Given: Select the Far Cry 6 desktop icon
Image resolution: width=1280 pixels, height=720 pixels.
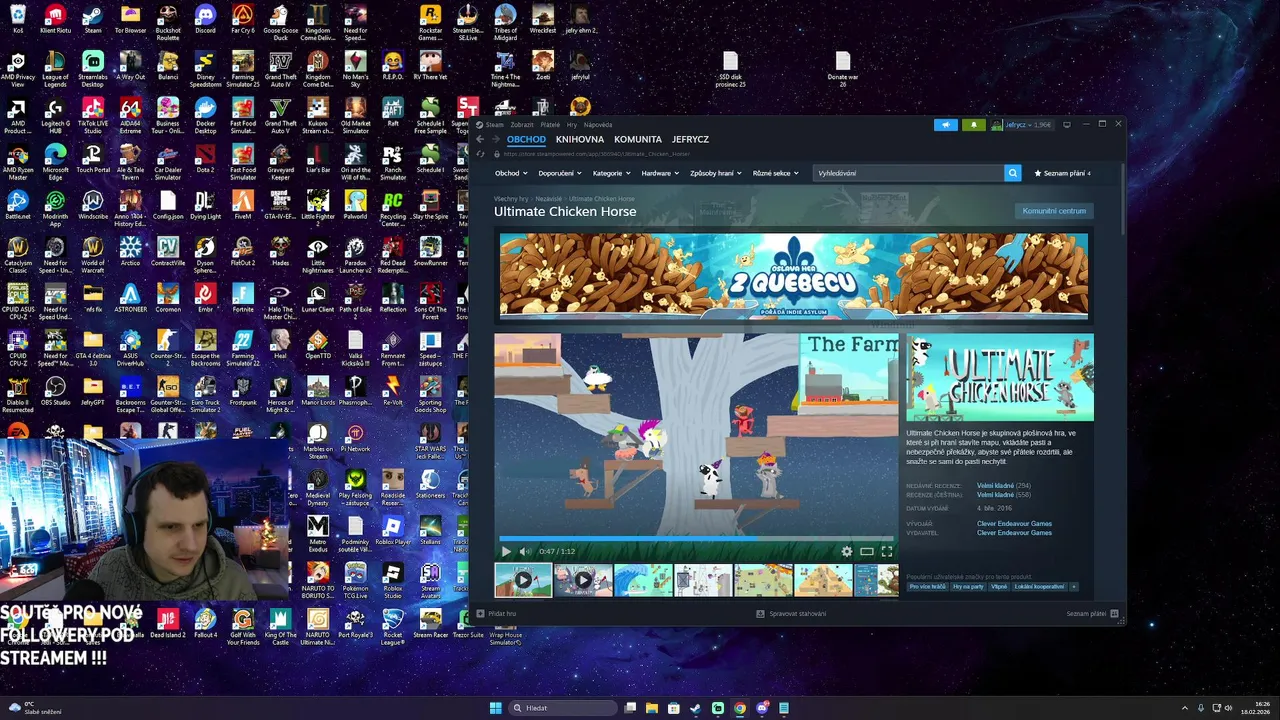Looking at the screenshot, I should tap(242, 18).
